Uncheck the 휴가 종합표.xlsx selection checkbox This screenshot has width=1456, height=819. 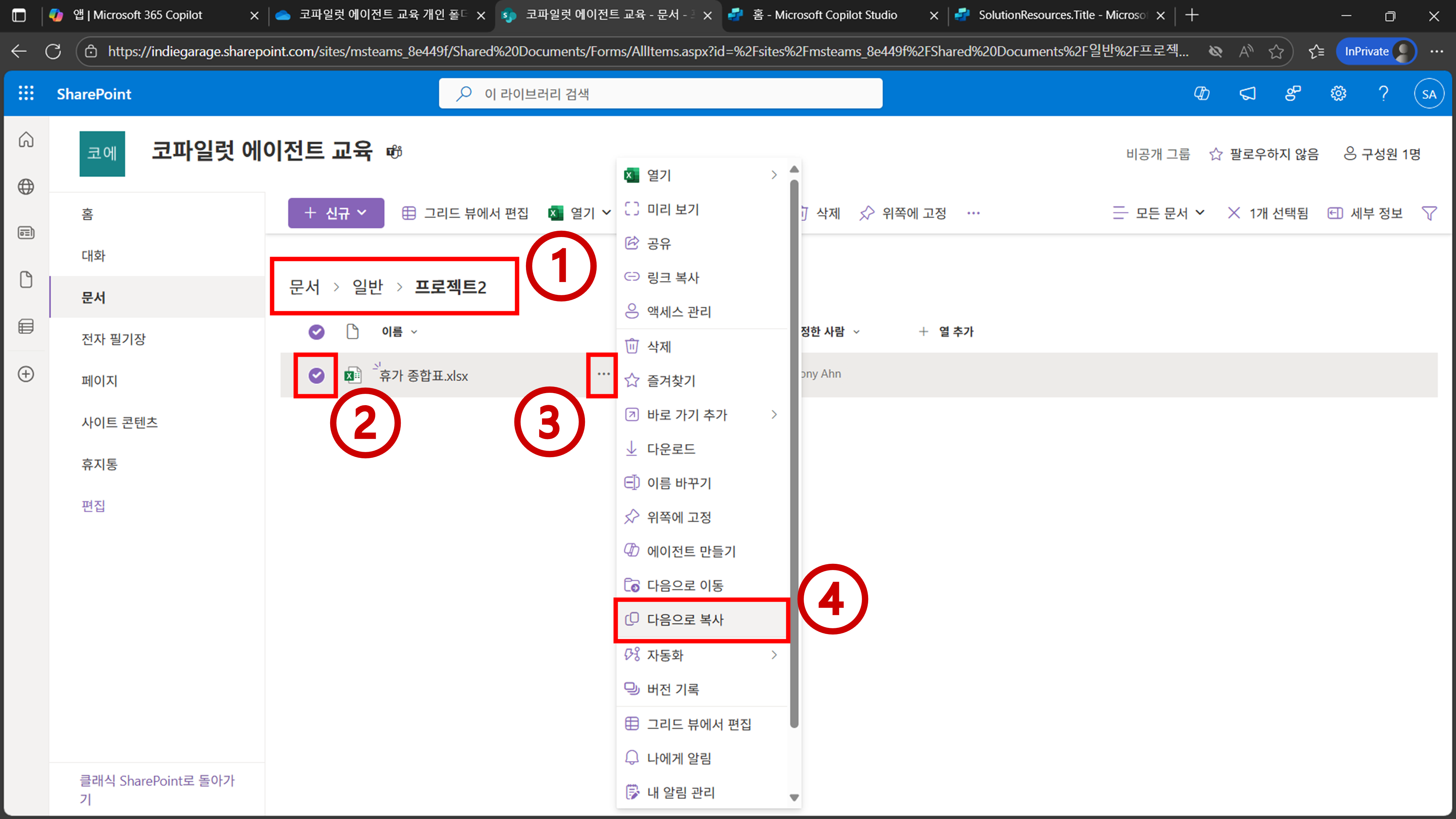click(x=317, y=375)
